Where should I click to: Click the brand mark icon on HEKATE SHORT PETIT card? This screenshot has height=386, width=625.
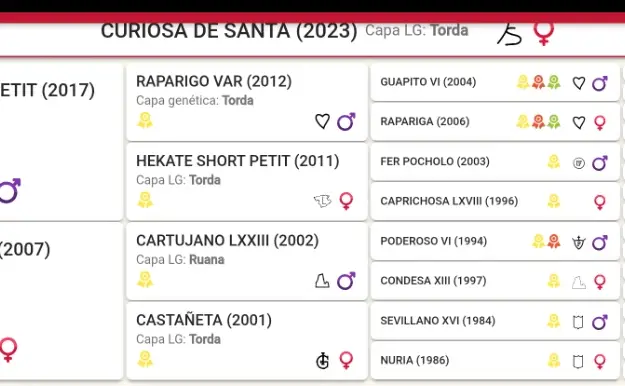point(322,201)
